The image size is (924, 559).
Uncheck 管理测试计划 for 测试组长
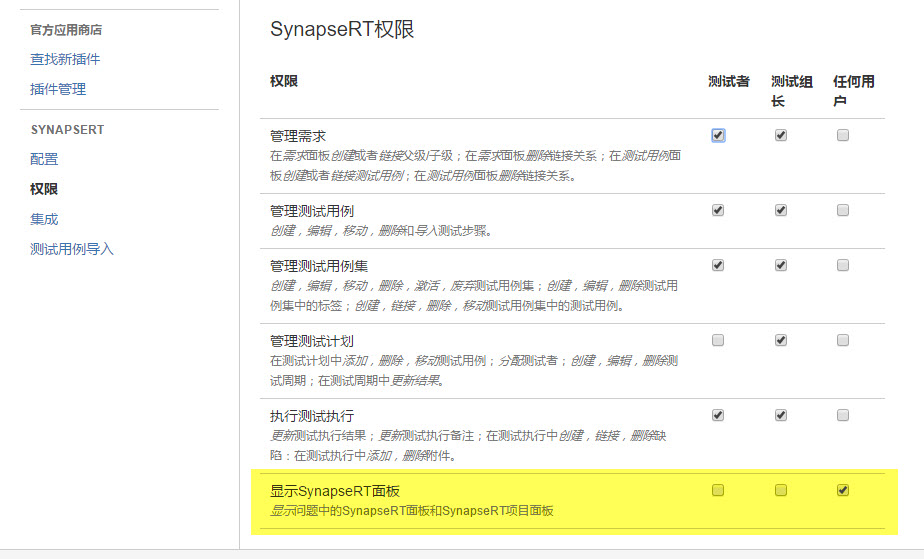click(781, 340)
